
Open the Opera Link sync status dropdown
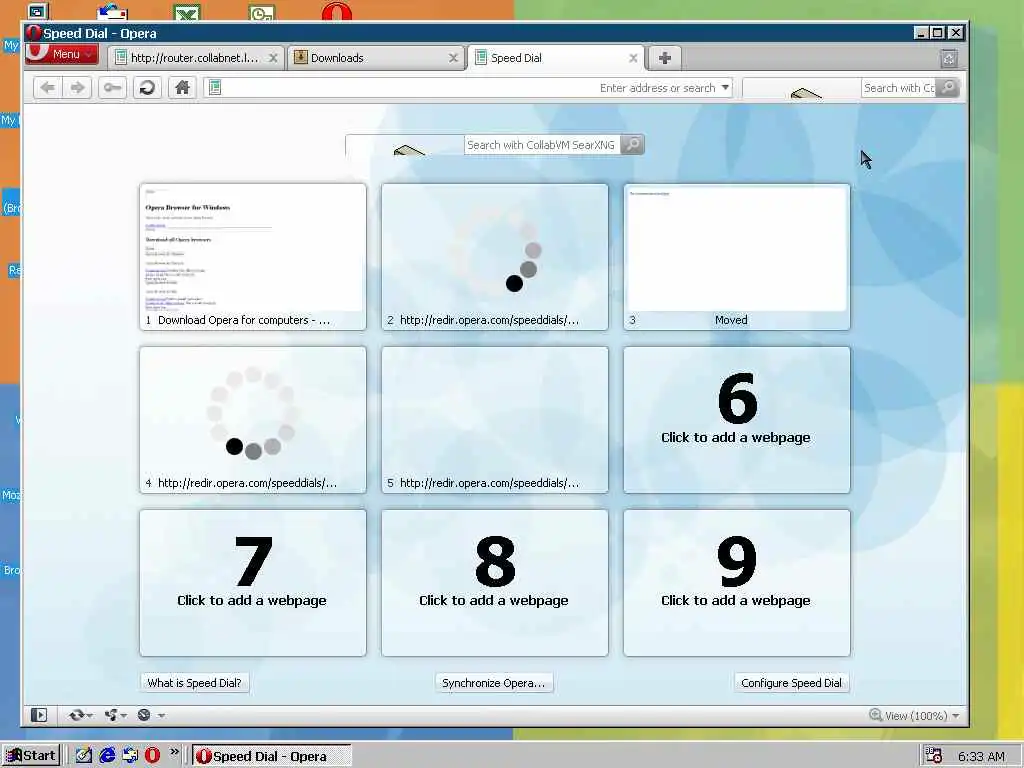[x=80, y=715]
